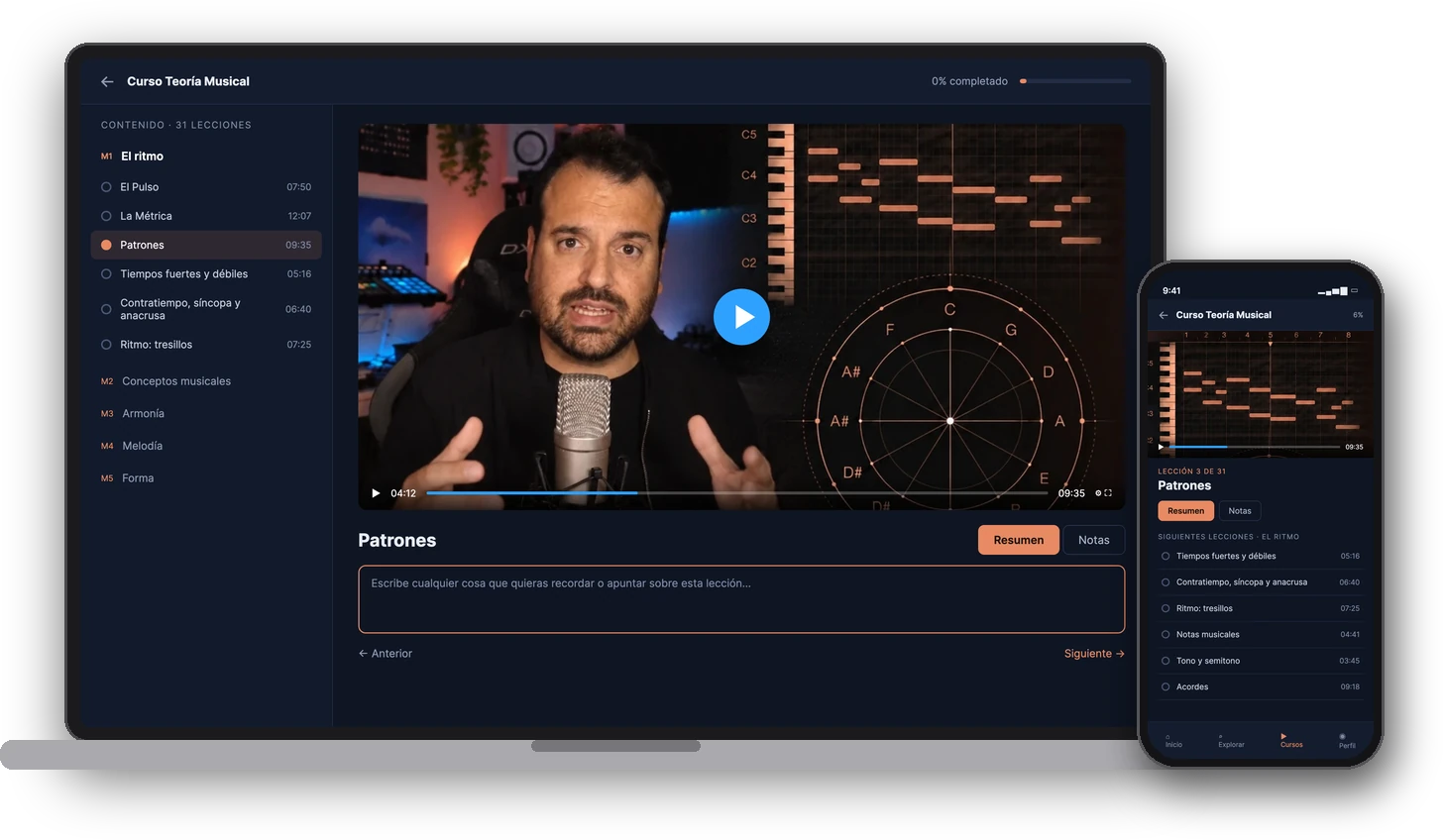Screen dimensions: 1443x840
Task: Open Ritmo: tresillos on phone list
Action: tap(1261, 609)
